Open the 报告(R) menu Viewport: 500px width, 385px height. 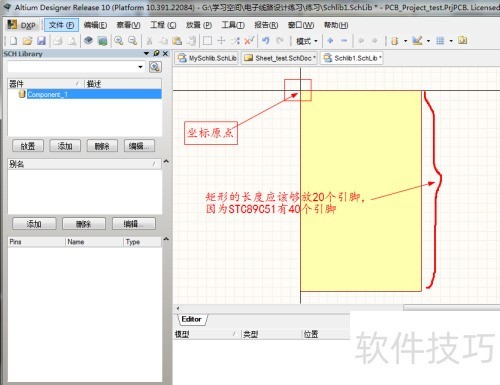tap(266, 25)
